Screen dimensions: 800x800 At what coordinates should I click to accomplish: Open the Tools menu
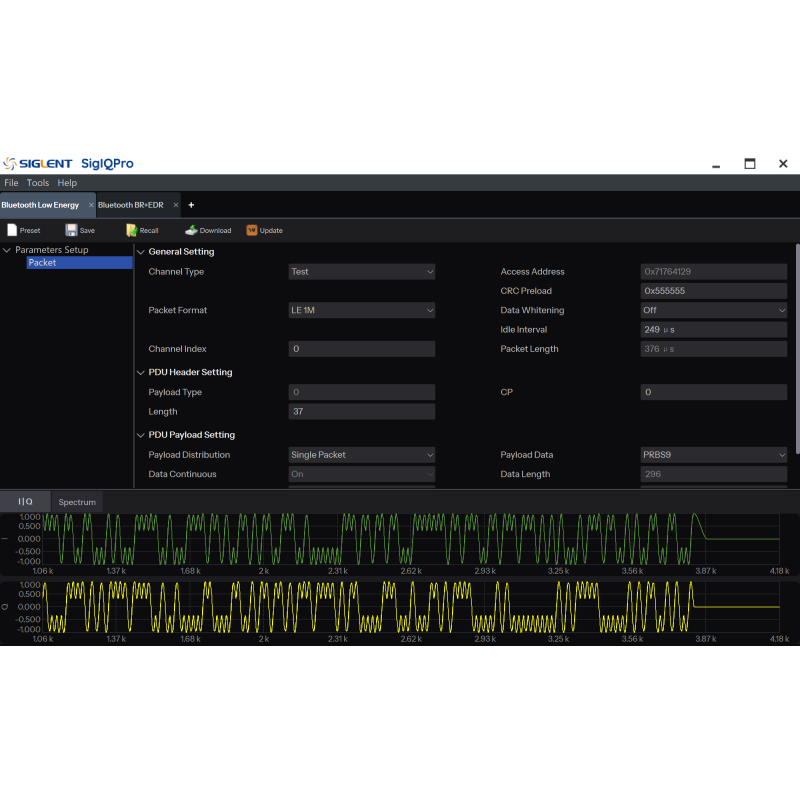coord(38,183)
